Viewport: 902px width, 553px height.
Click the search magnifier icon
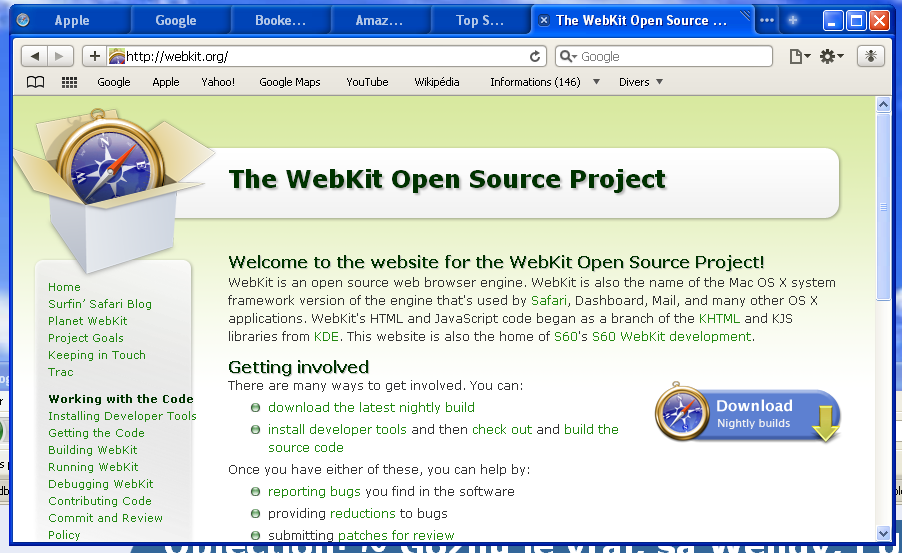(x=568, y=56)
